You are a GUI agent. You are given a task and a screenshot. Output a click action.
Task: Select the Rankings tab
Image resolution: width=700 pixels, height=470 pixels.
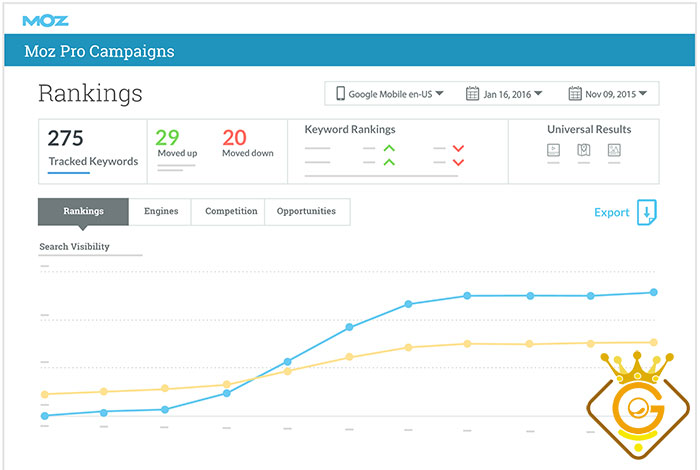coord(83,211)
